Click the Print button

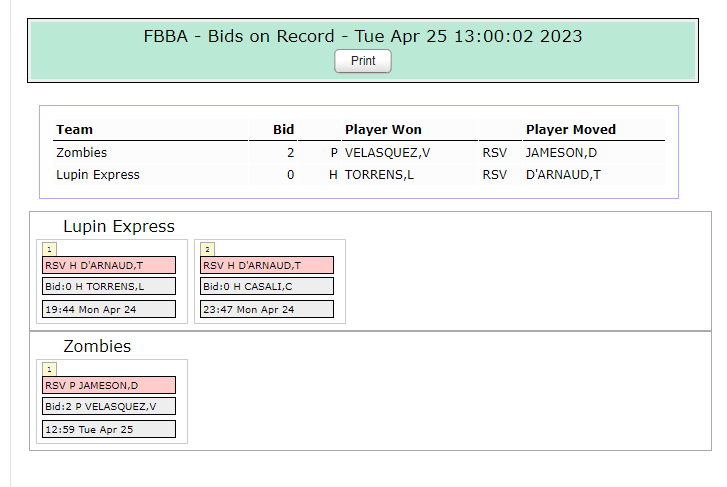coord(363,61)
